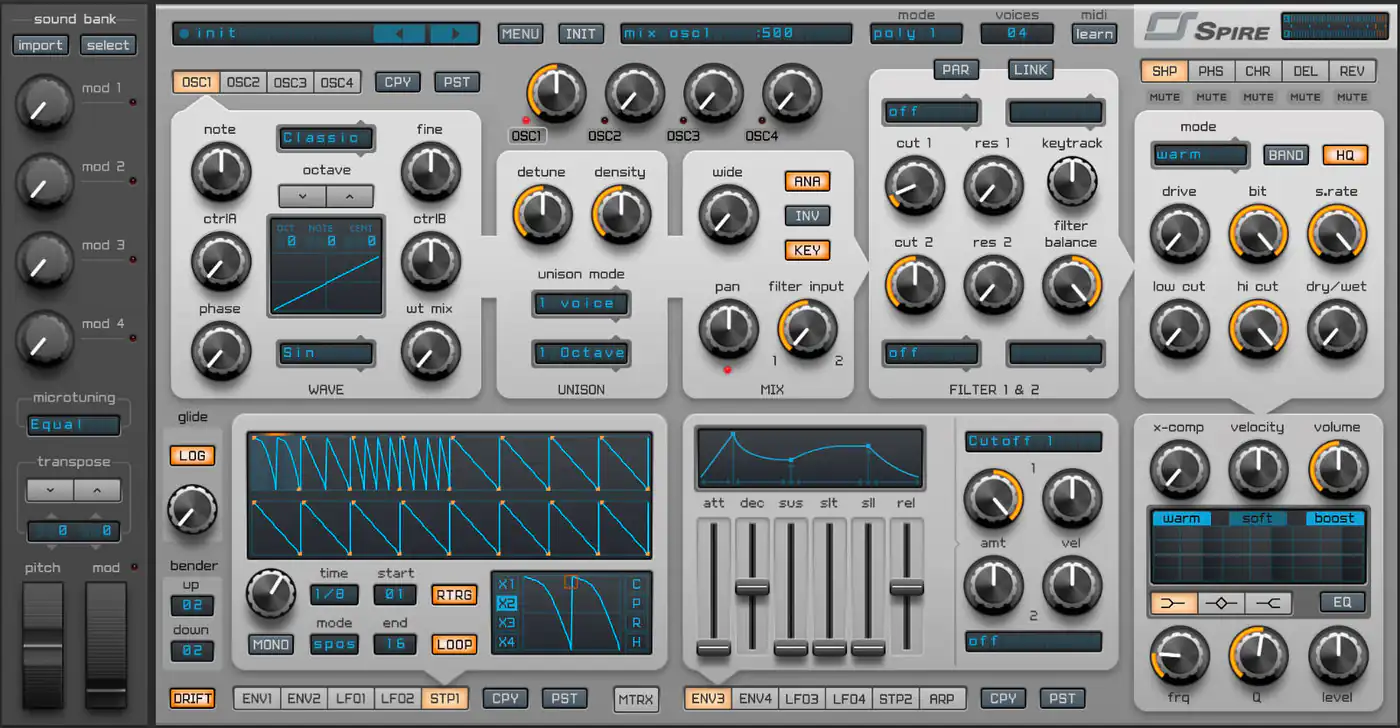Click the master volume knob
Image resolution: width=1400 pixels, height=728 pixels.
click(x=1337, y=470)
